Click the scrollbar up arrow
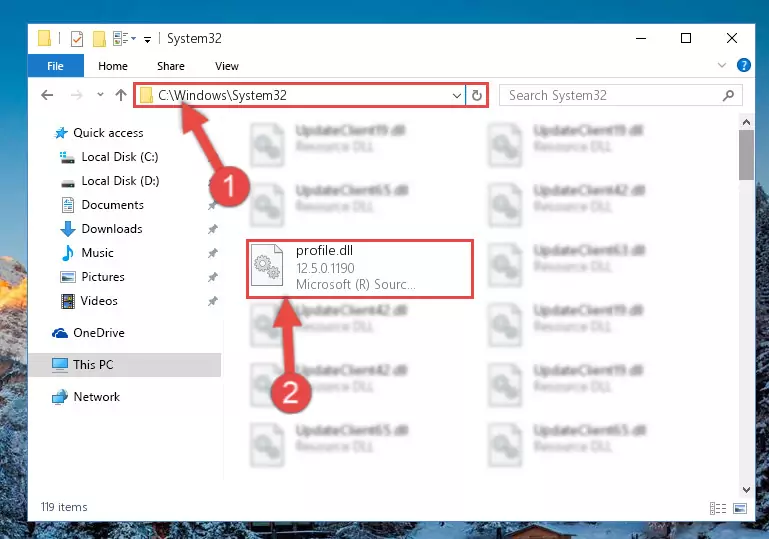Viewport: 769px width, 539px height. coord(746,122)
